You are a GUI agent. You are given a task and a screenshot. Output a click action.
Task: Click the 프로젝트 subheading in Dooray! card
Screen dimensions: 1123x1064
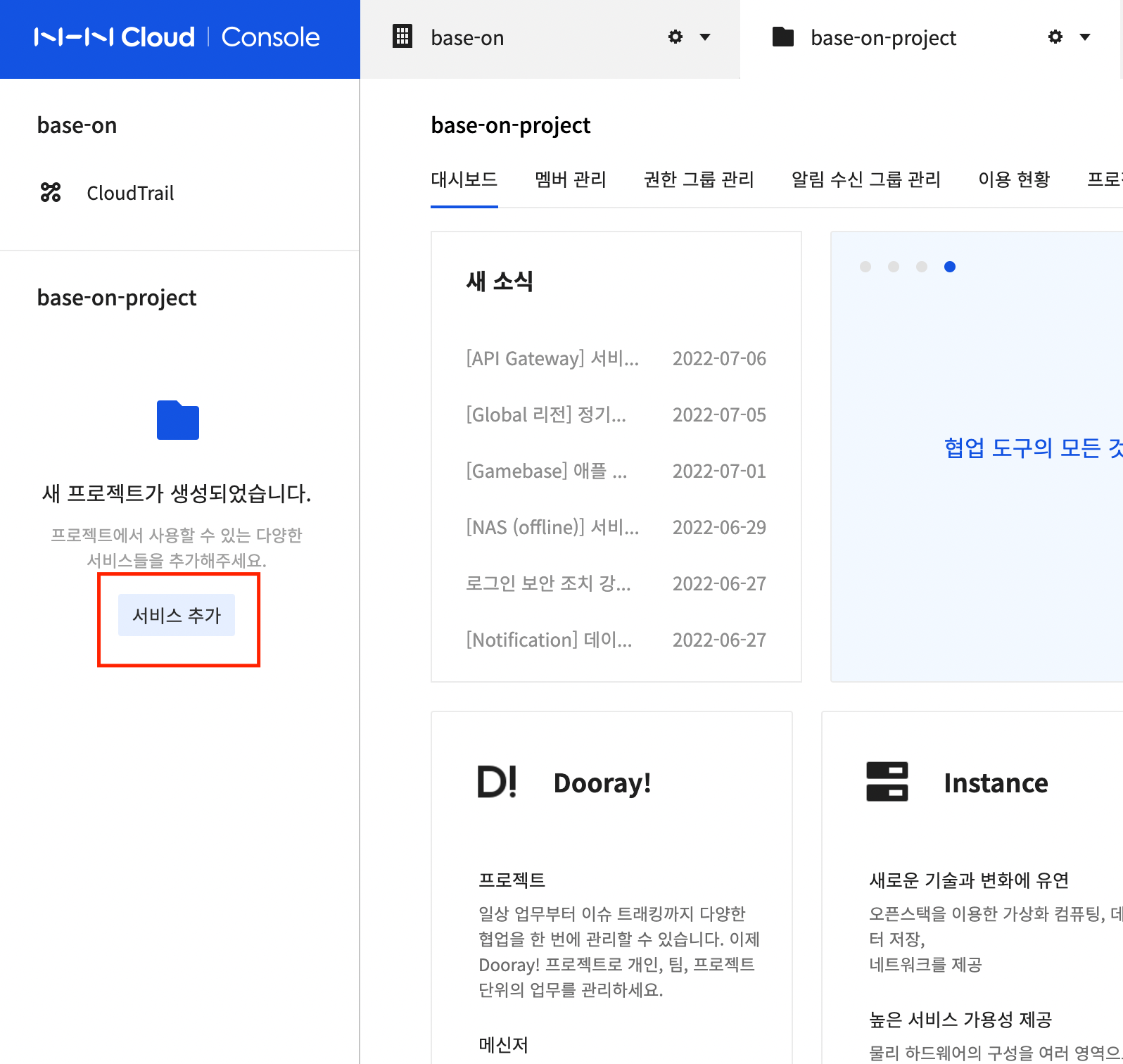[512, 880]
